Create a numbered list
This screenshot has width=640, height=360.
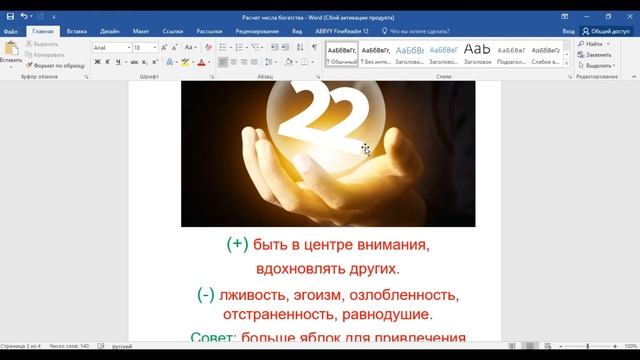point(239,48)
